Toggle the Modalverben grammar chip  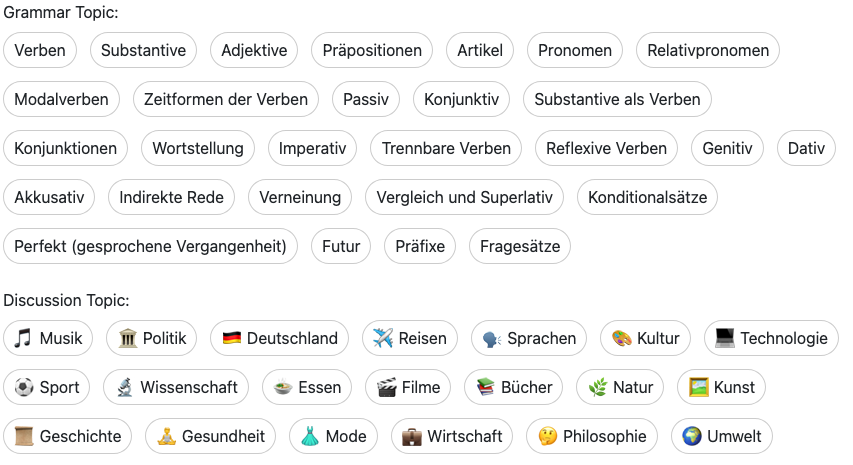(61, 99)
